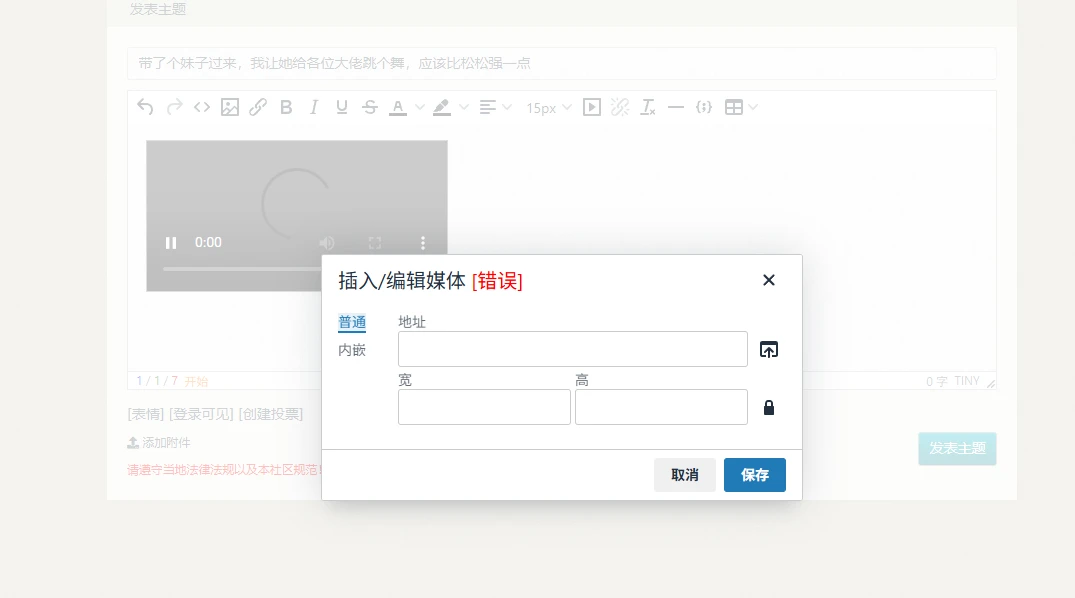This screenshot has width=1075, height=598.
Task: Expand the text color dropdown arrow
Action: (420, 107)
